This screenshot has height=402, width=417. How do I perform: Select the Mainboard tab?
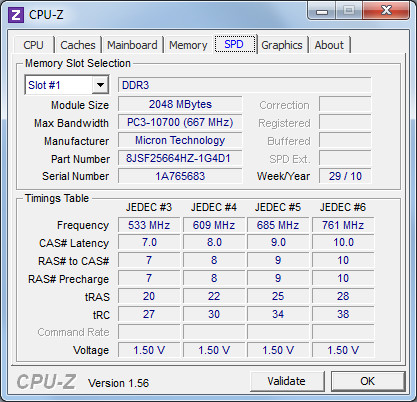[x=132, y=45]
